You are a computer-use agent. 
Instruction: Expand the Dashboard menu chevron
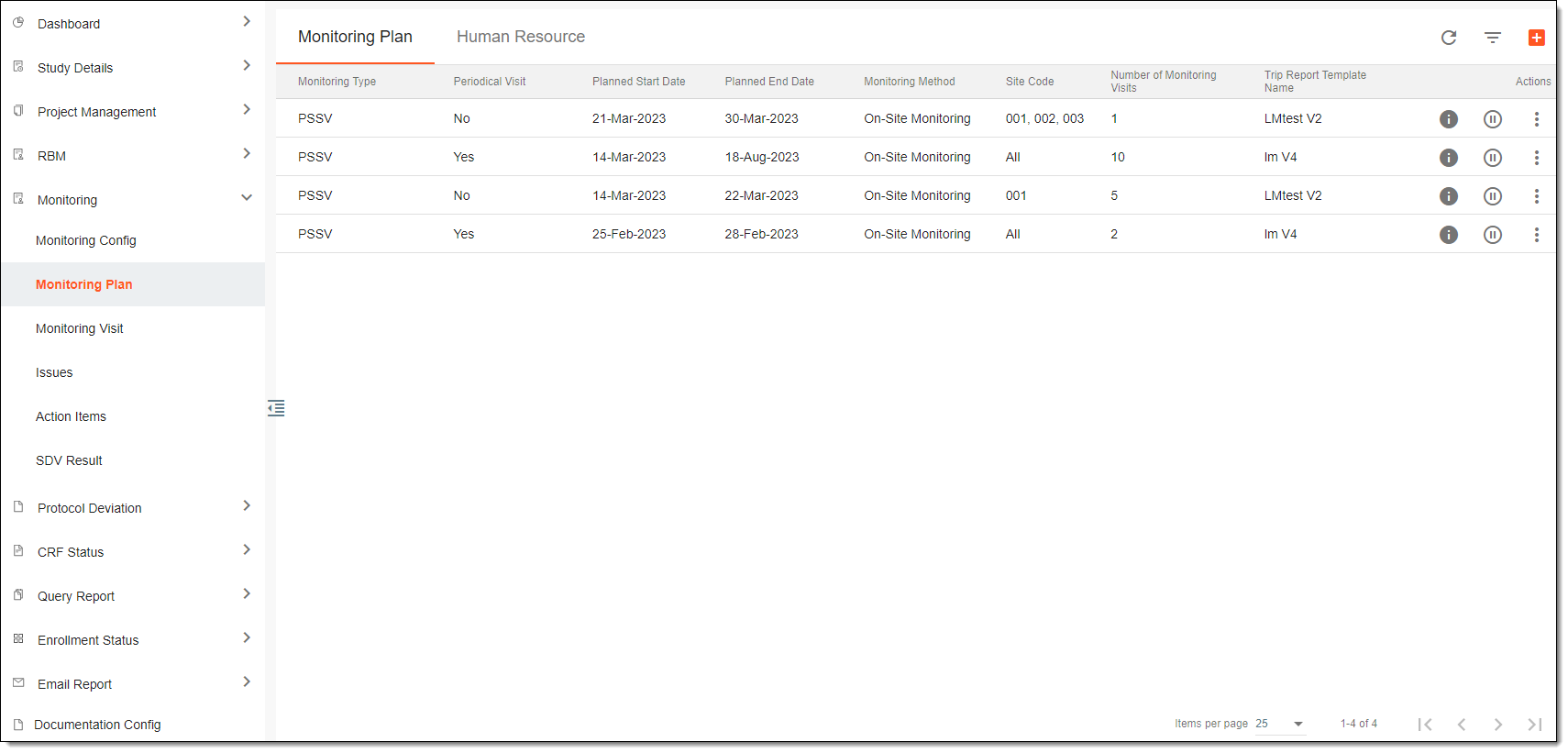pos(247,21)
